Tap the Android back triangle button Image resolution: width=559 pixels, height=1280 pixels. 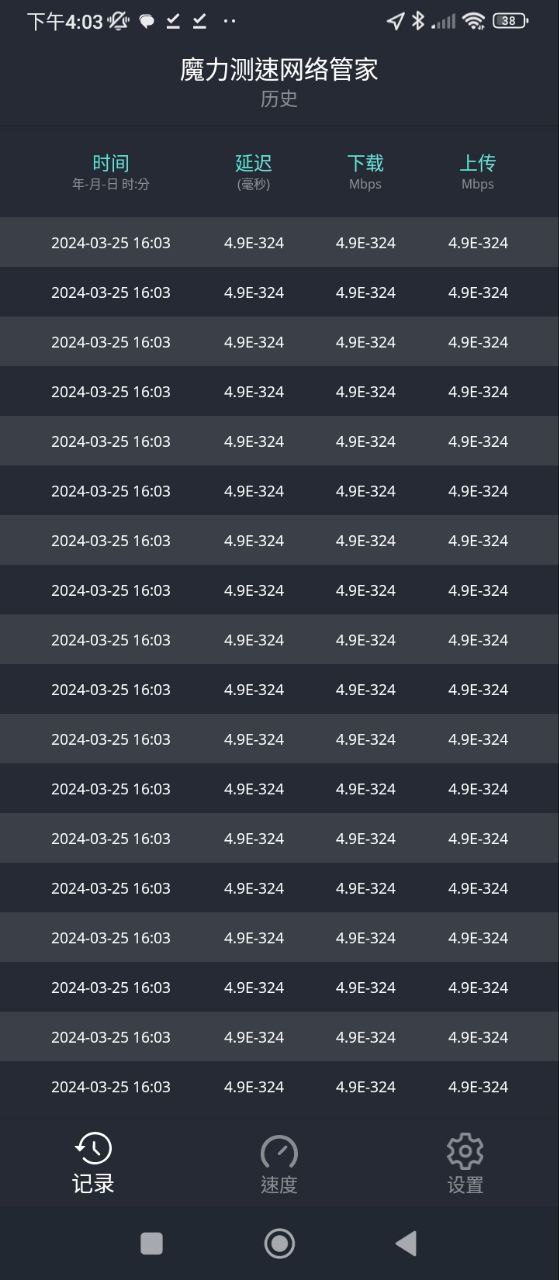405,1243
